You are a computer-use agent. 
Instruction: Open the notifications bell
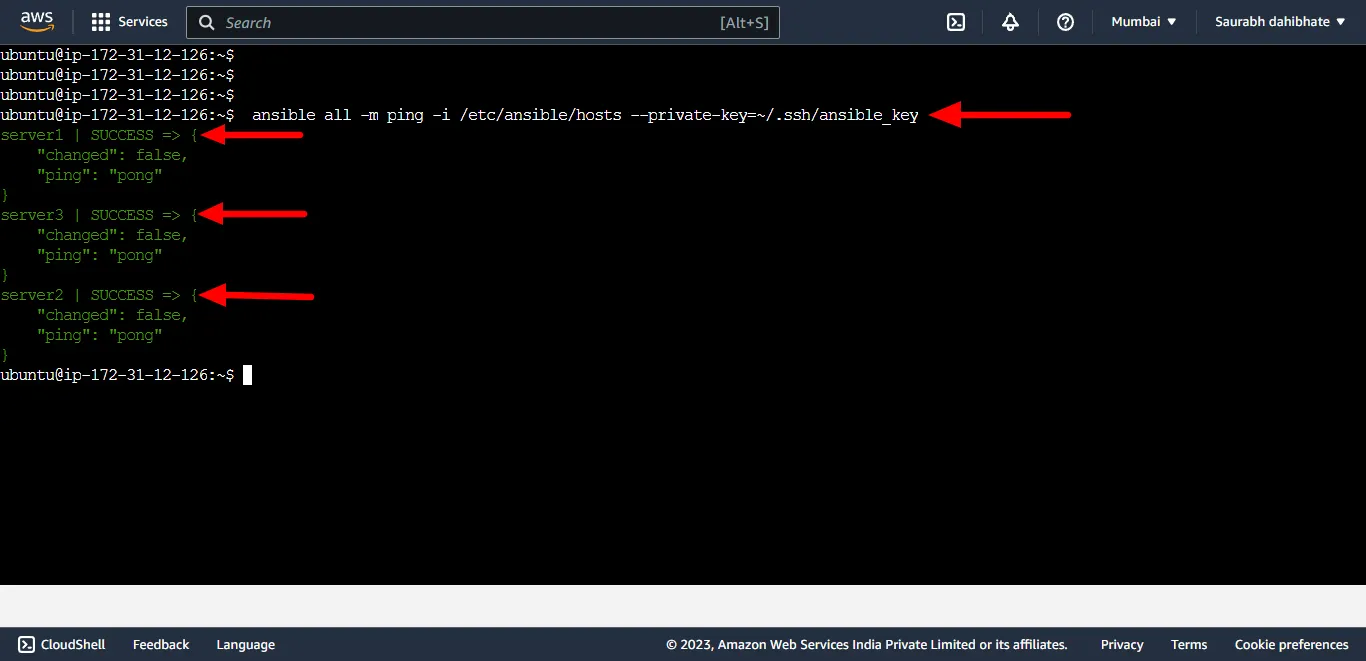coord(1011,22)
